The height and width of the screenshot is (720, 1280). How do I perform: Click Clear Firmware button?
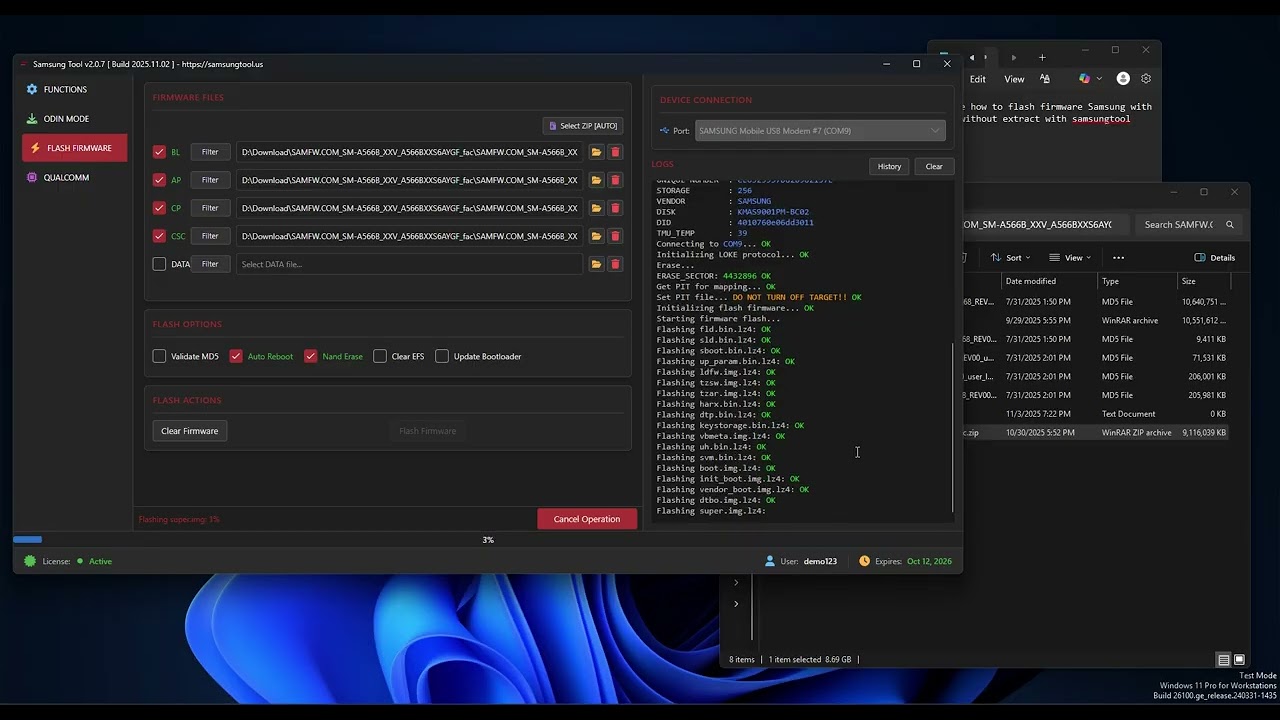click(190, 431)
